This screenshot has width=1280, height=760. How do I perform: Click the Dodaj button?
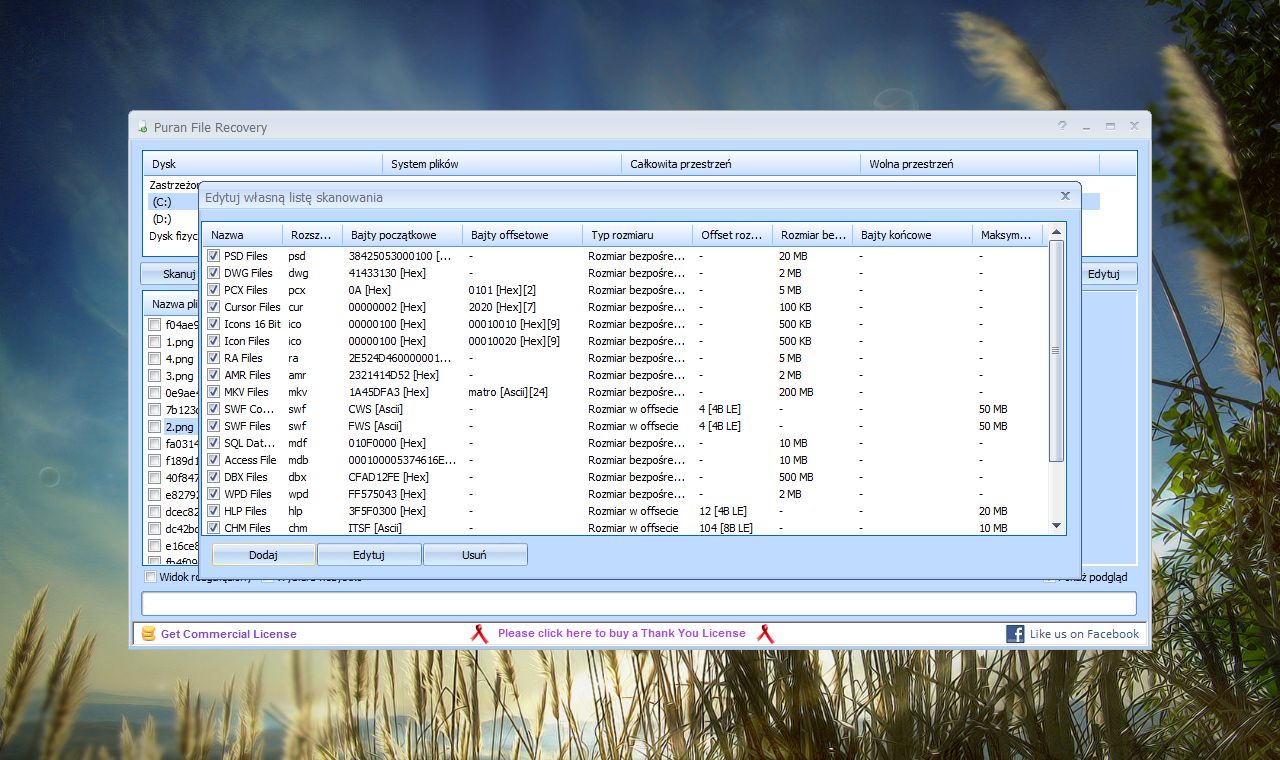point(264,555)
